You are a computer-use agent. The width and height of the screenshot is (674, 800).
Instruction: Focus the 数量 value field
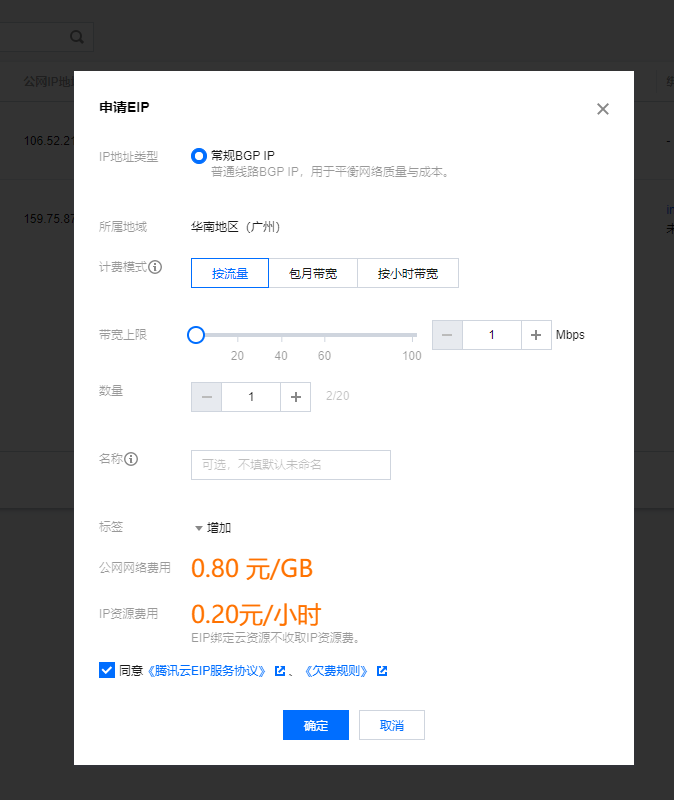pyautogui.click(x=251, y=396)
